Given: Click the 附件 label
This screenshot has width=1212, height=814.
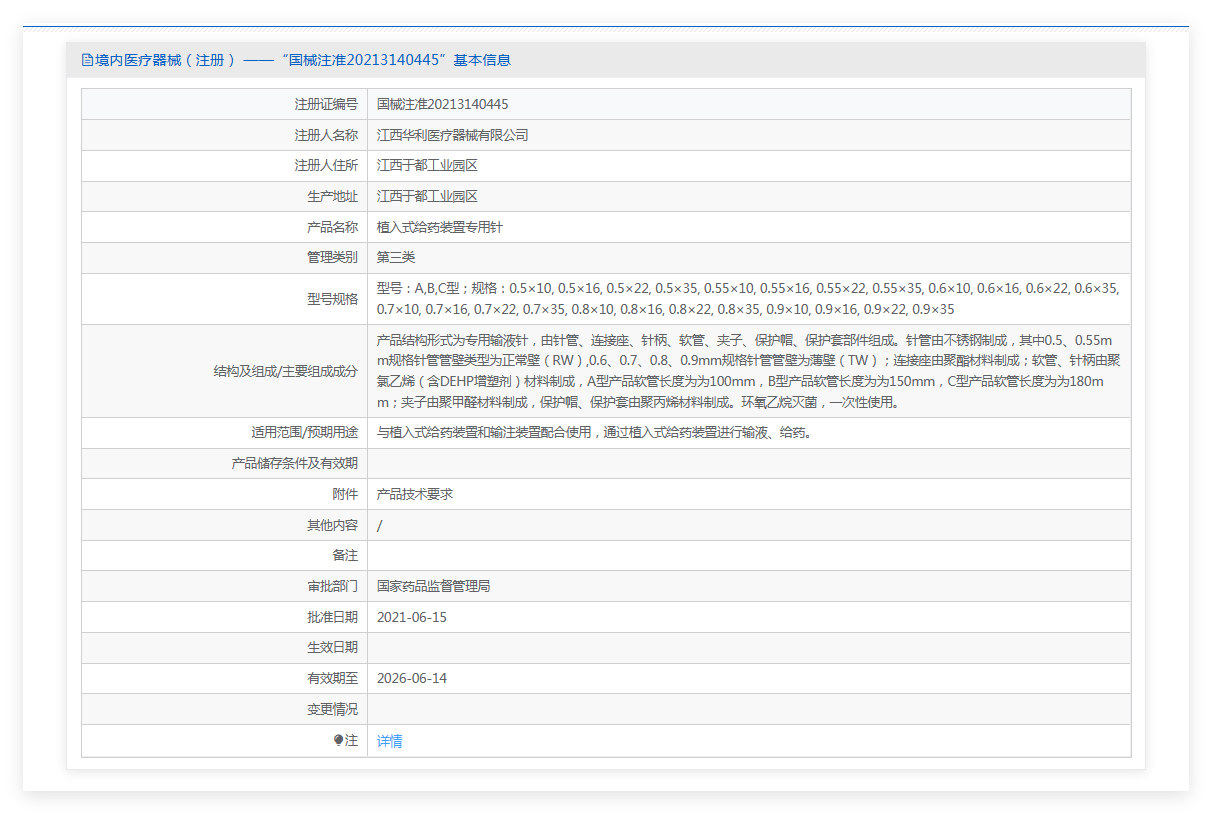Looking at the screenshot, I should click(345, 494).
